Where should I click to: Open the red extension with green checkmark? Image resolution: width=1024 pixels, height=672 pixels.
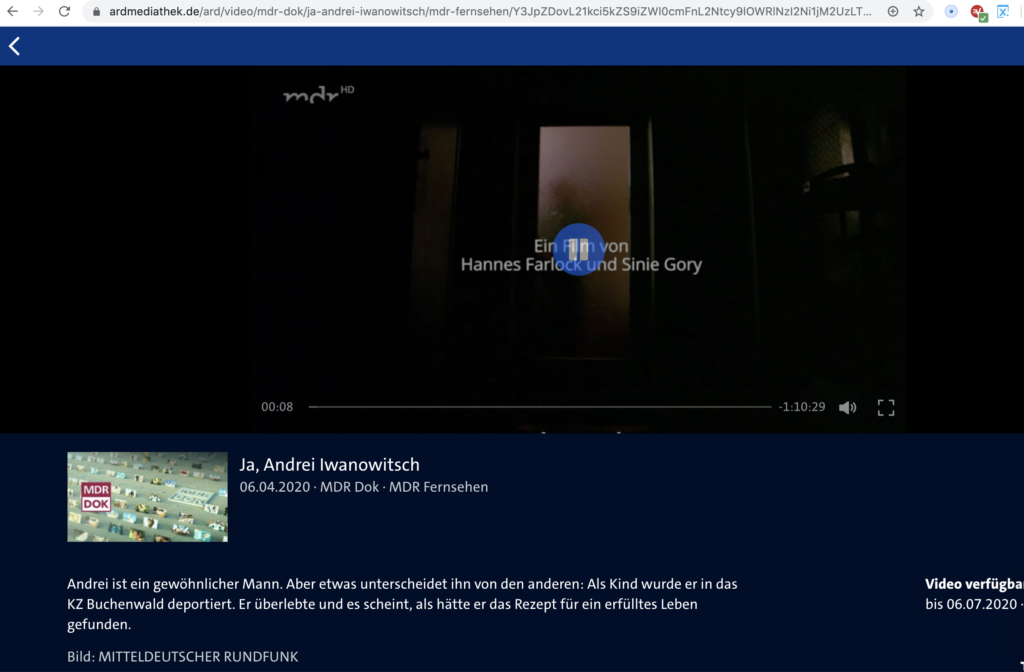[x=978, y=12]
